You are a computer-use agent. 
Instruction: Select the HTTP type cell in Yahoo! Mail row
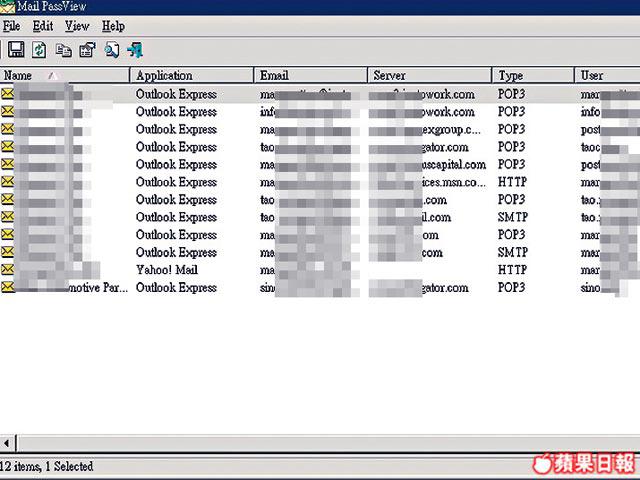click(x=512, y=270)
